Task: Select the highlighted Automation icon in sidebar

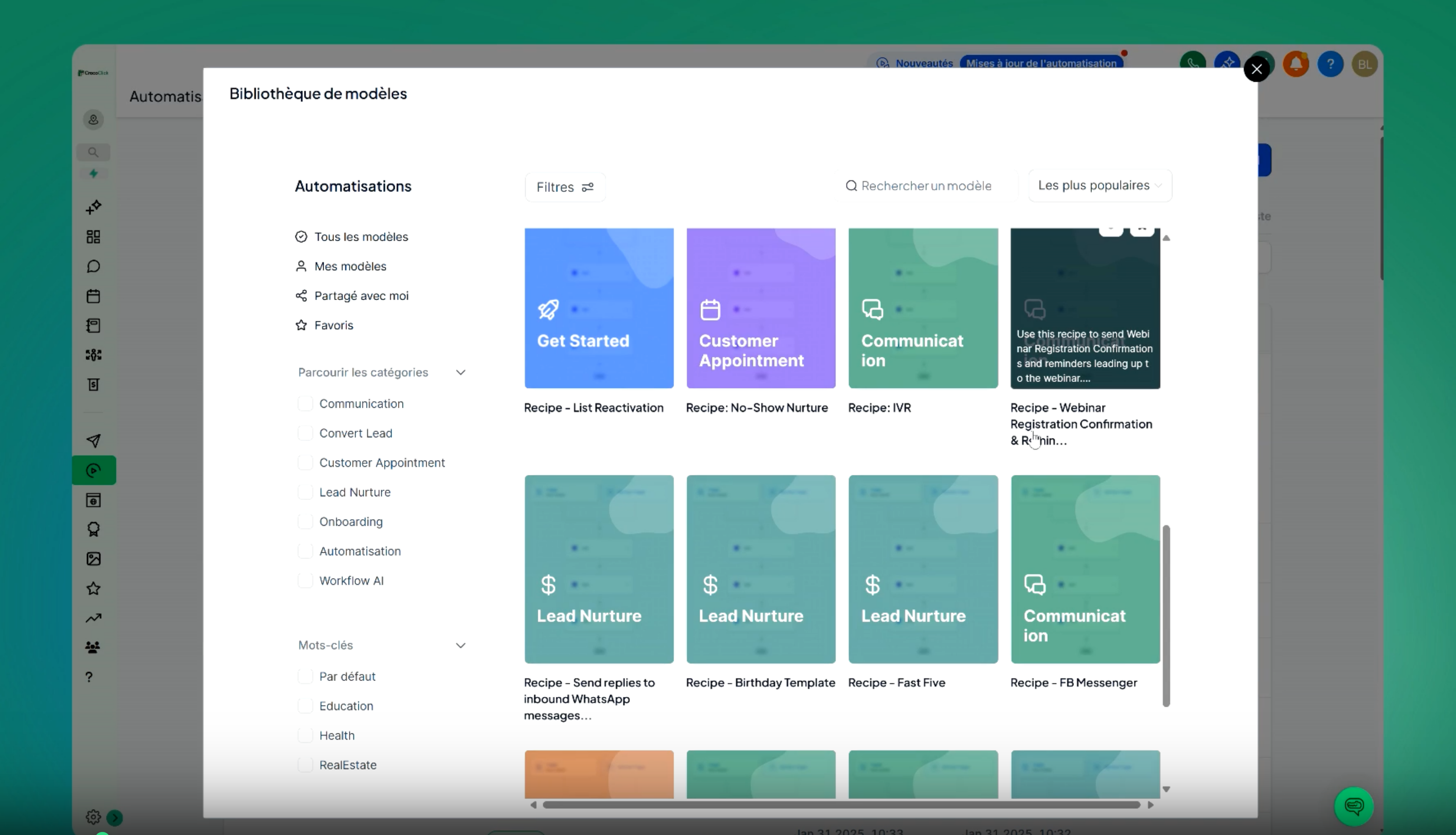Action: pyautogui.click(x=93, y=471)
